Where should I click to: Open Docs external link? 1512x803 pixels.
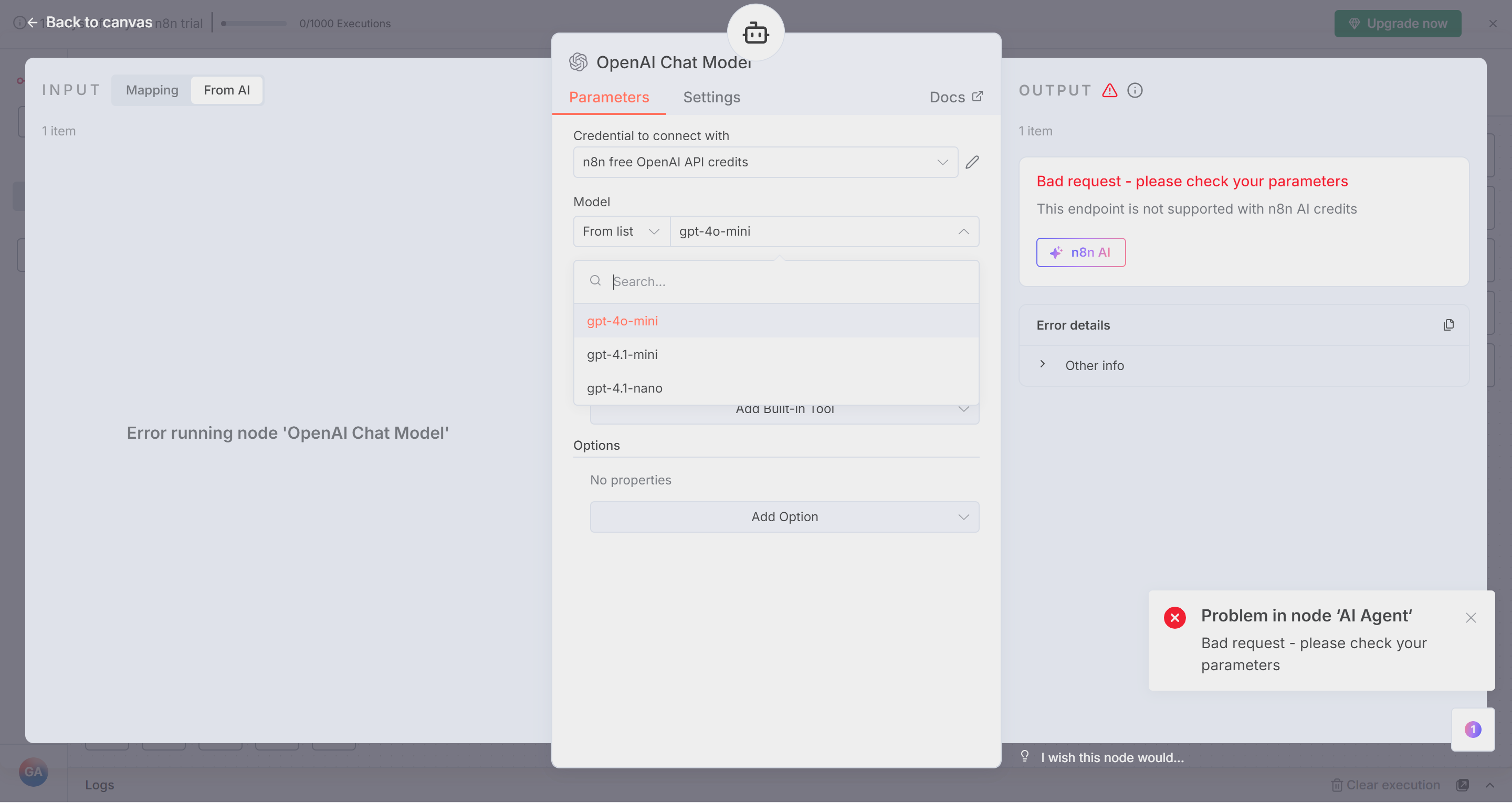point(955,97)
